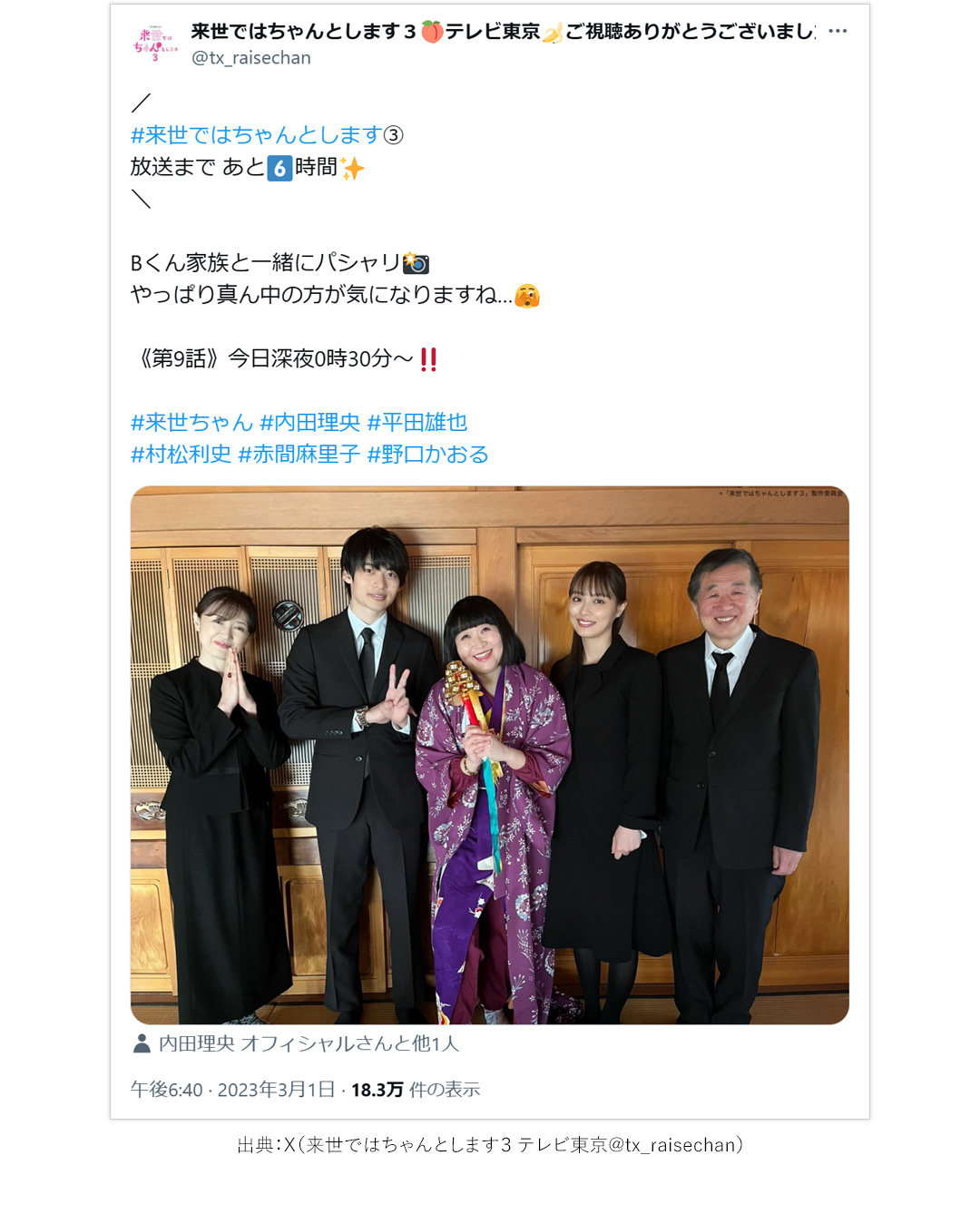980x1214 pixels.
Task: Open the embedded group photo
Action: point(490,755)
